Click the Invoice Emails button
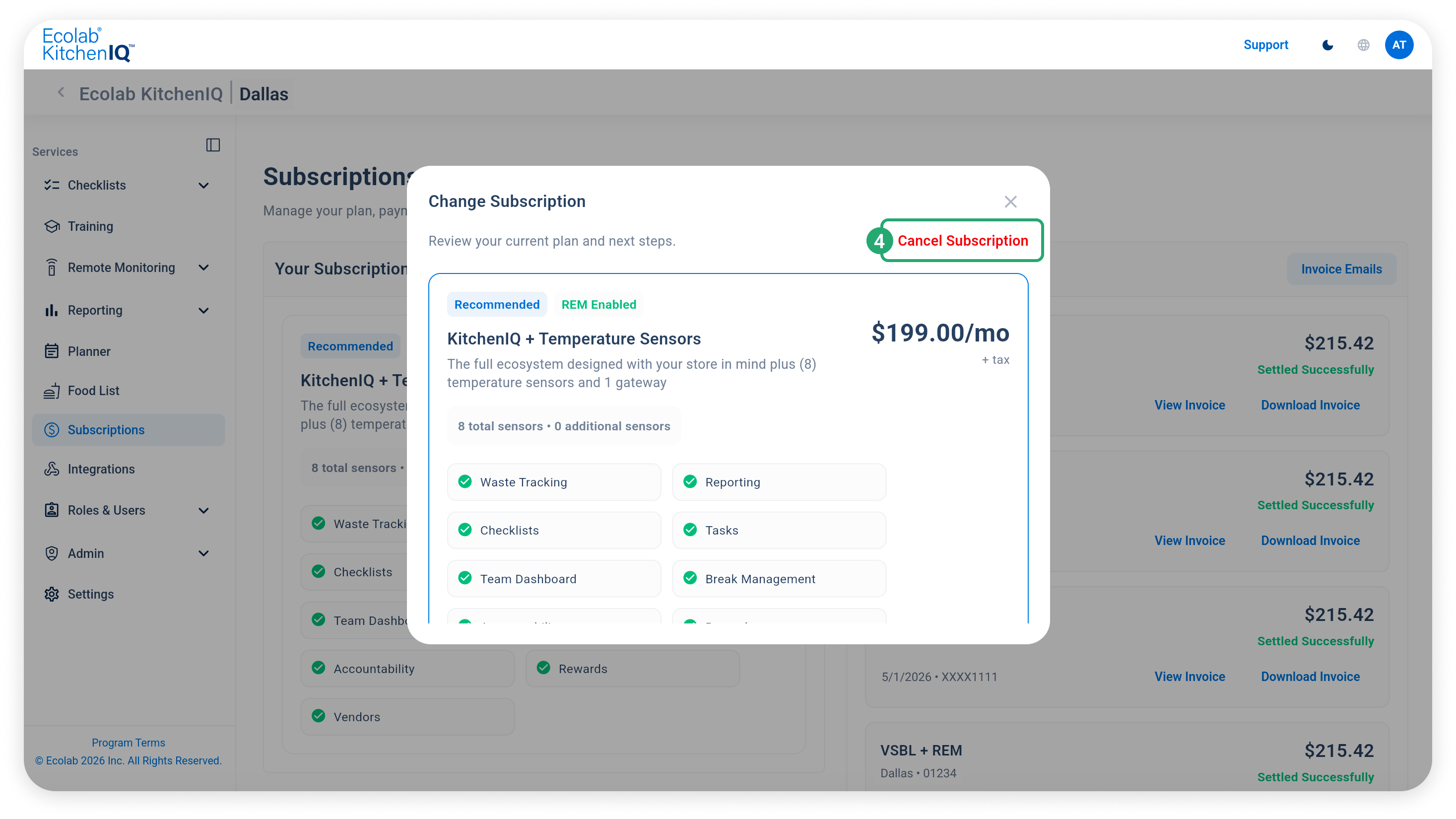The image size is (1456, 819). 1341,269
